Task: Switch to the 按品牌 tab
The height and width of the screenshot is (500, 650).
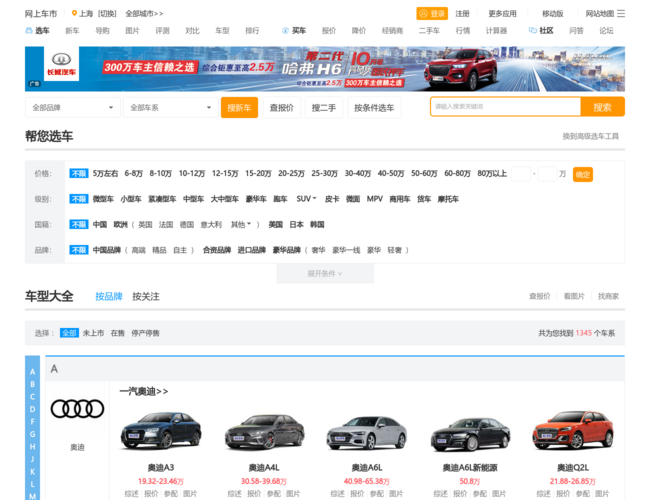Action: pyautogui.click(x=109, y=296)
